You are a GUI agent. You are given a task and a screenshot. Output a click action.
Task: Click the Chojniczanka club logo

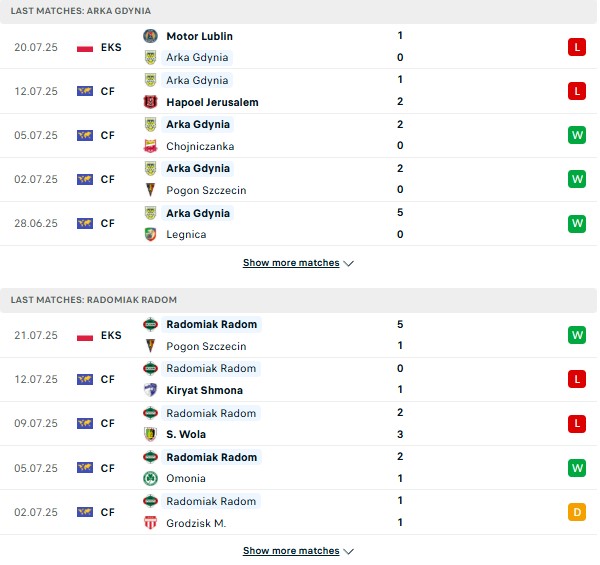click(150, 146)
